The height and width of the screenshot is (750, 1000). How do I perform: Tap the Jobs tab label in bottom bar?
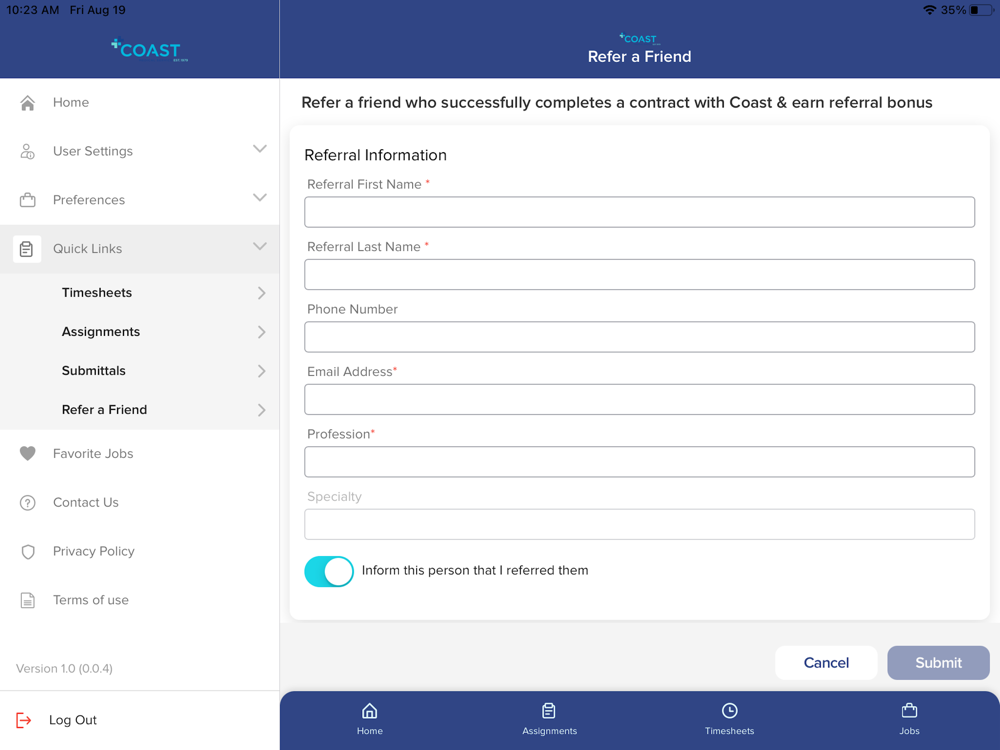point(909,731)
